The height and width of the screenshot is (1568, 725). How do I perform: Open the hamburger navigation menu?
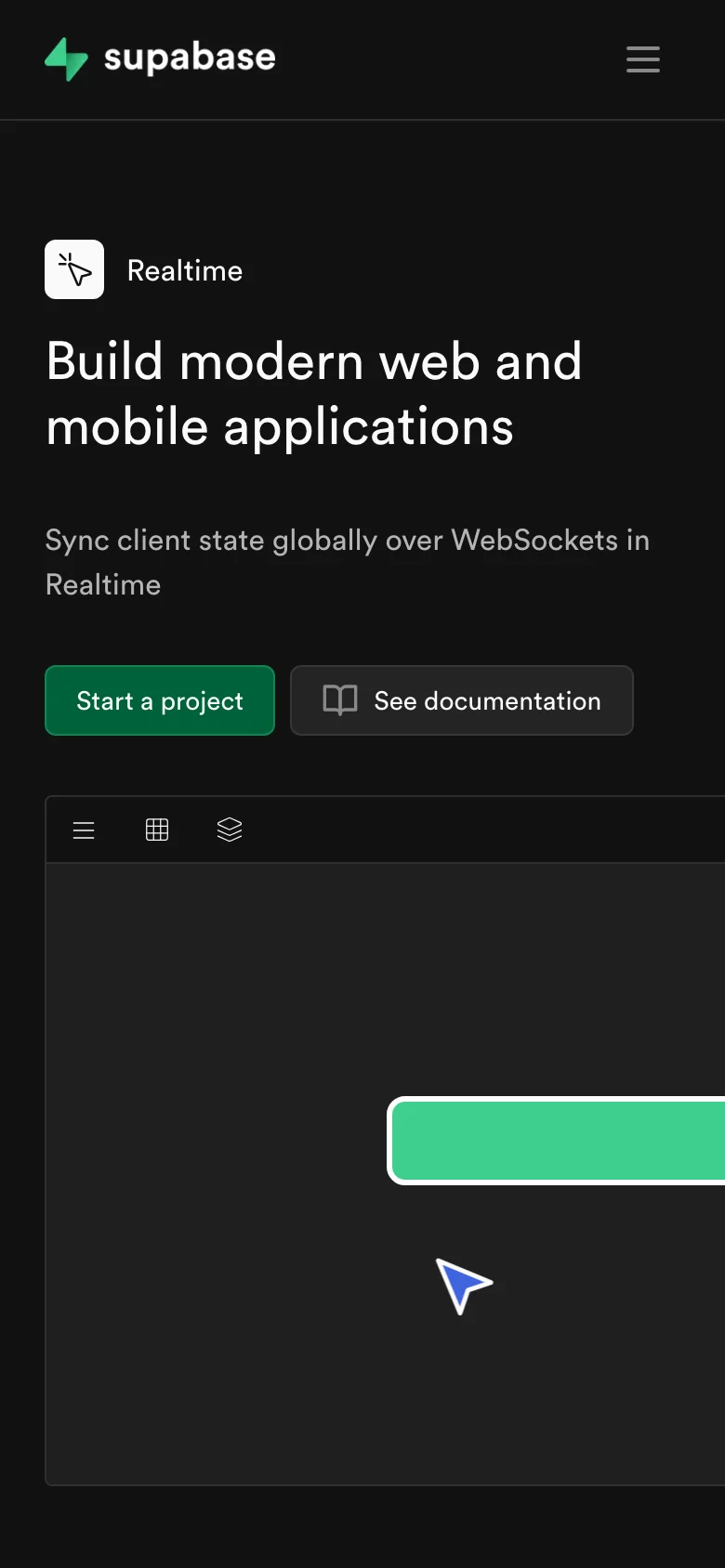pyautogui.click(x=642, y=59)
